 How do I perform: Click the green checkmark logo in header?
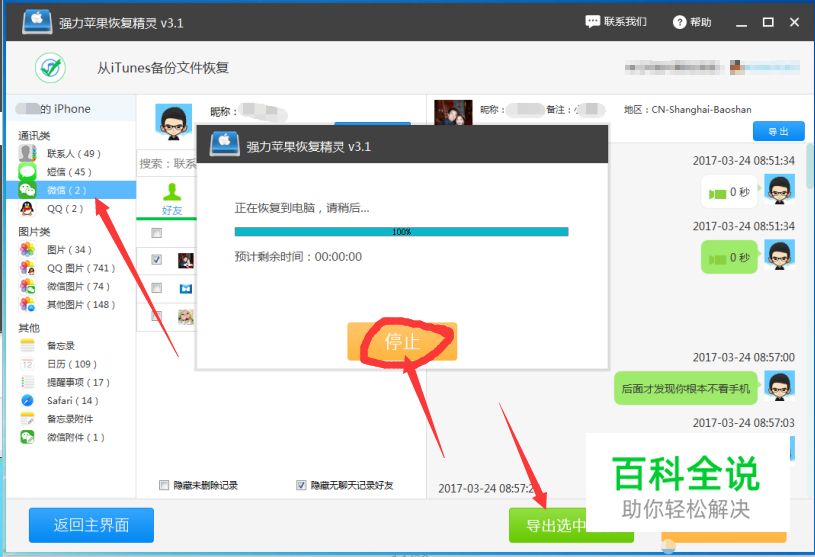50,68
